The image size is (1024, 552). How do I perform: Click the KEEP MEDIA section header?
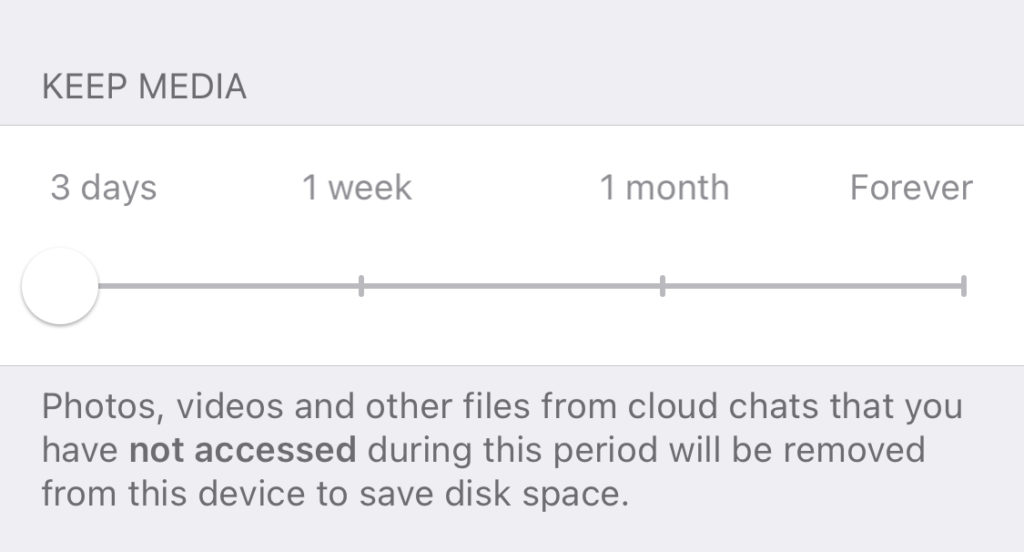[144, 87]
